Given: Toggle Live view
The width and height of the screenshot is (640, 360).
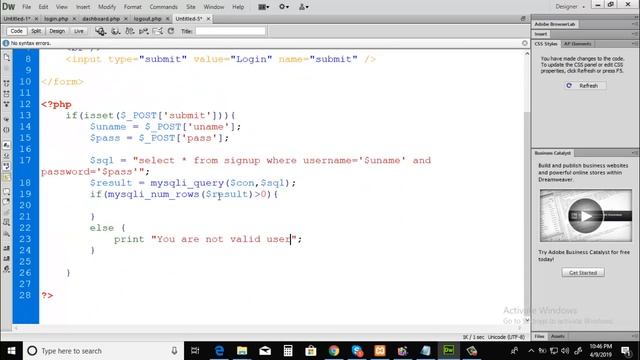Looking at the screenshot, I should coord(78,31).
